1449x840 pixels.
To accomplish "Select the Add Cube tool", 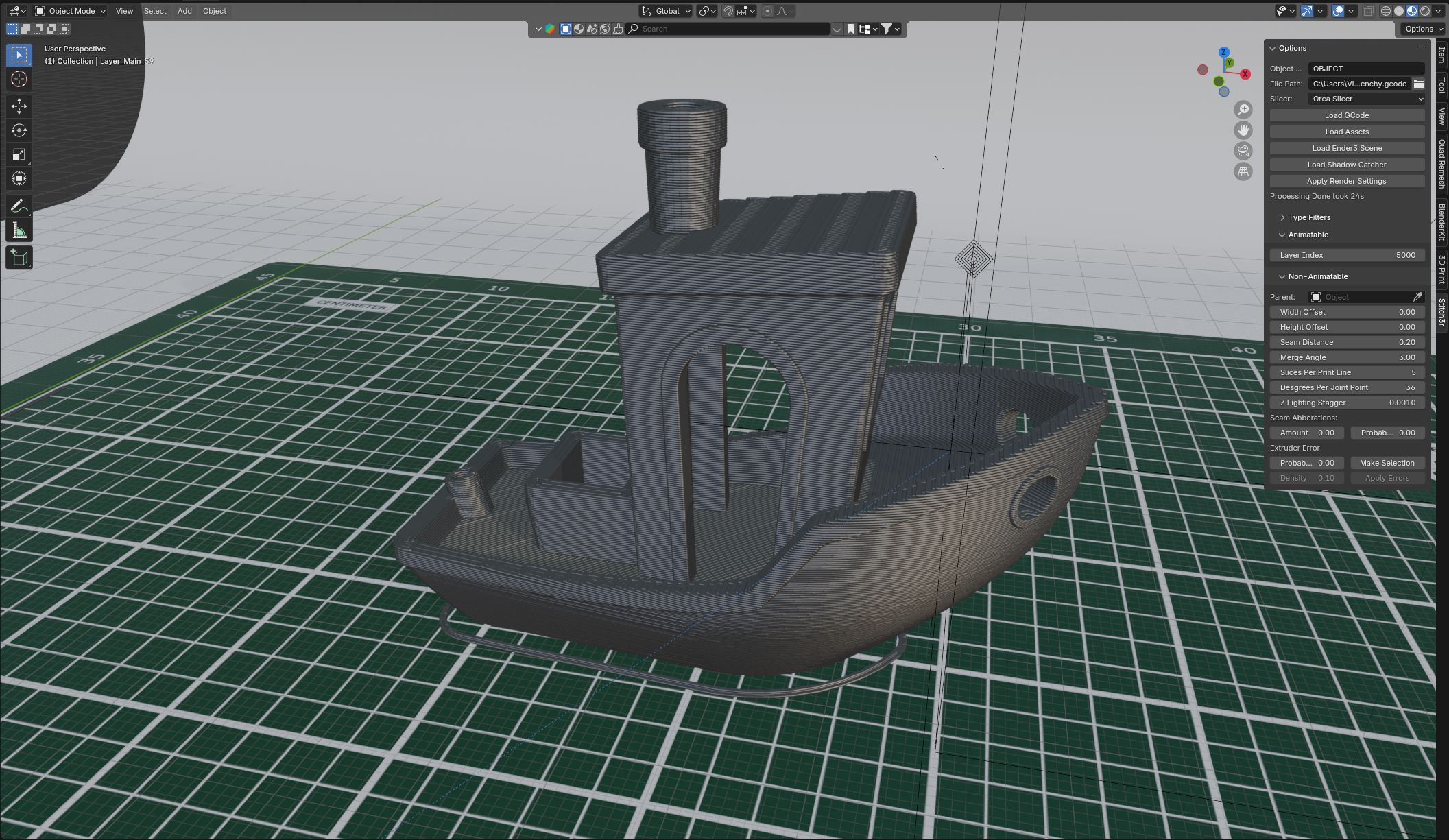I will click(19, 257).
